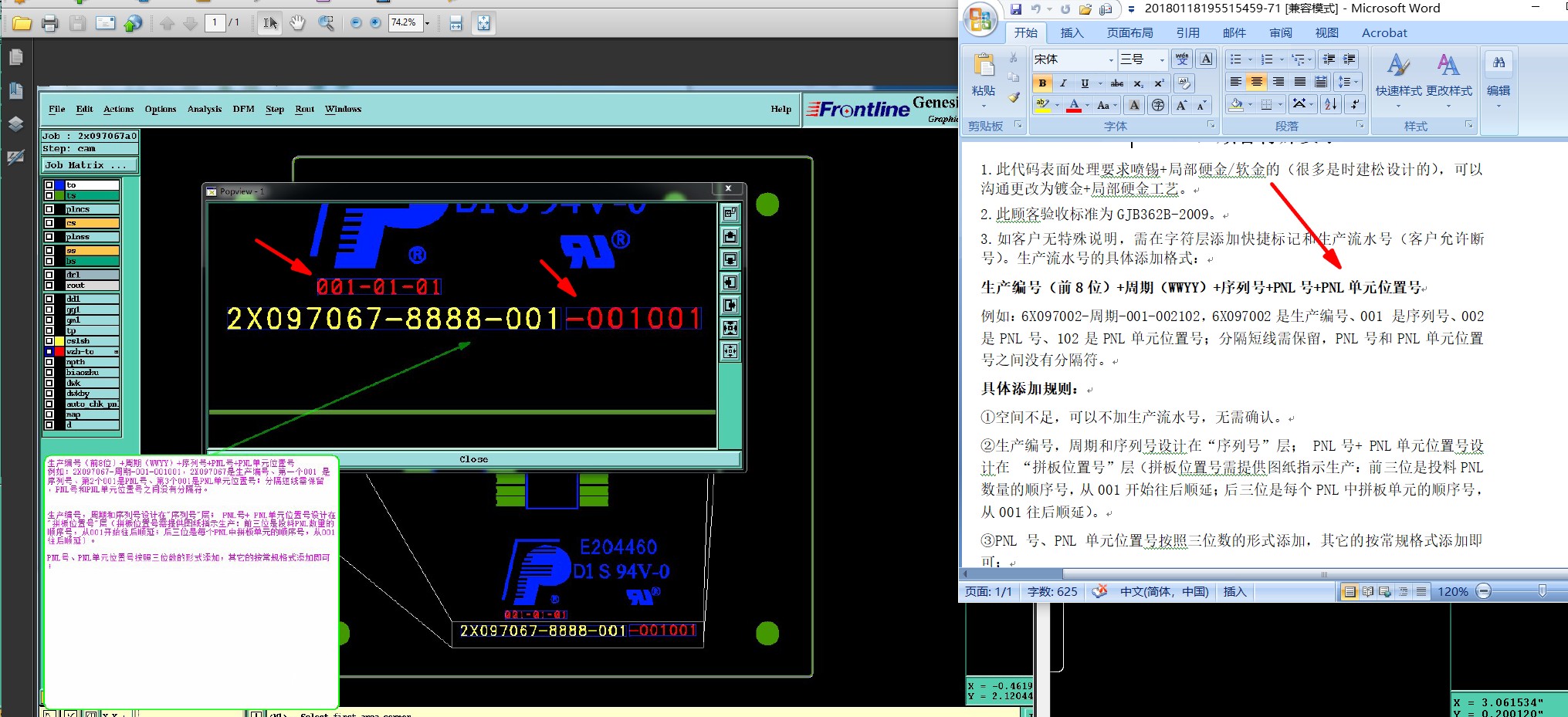The width and height of the screenshot is (1568, 717).
Task: Open the Analysis menu in Genesis
Action: (x=205, y=110)
